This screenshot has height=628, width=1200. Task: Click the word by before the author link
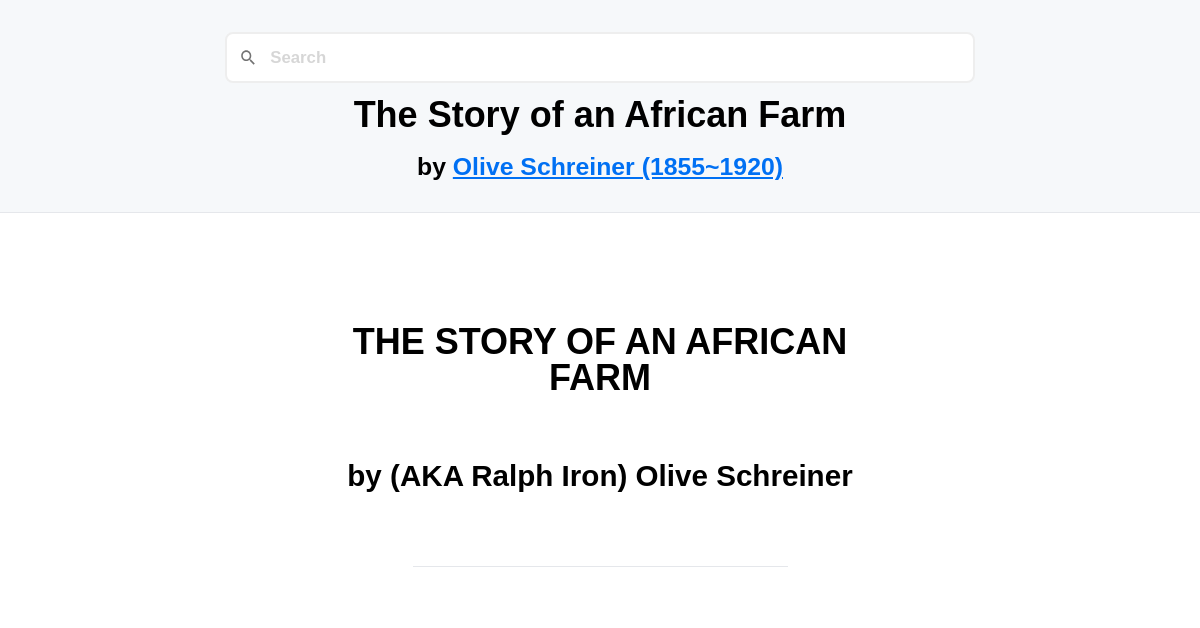[431, 166]
